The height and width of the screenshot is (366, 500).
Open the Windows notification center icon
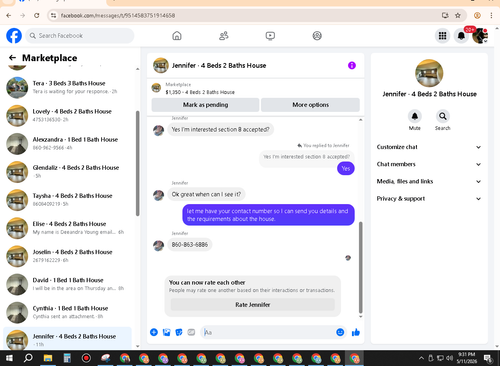coord(488,358)
